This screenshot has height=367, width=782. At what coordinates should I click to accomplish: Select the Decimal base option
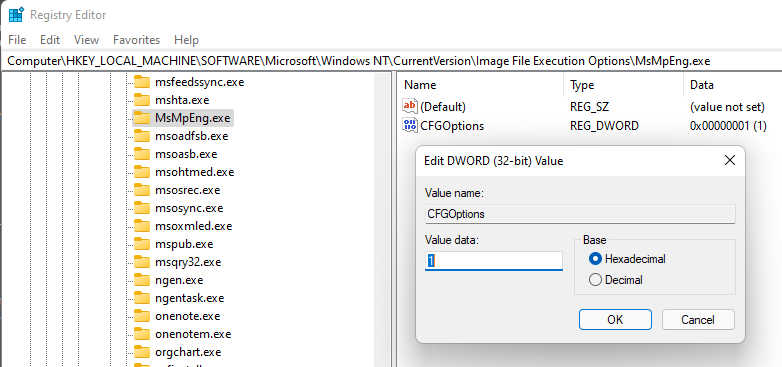click(616, 280)
